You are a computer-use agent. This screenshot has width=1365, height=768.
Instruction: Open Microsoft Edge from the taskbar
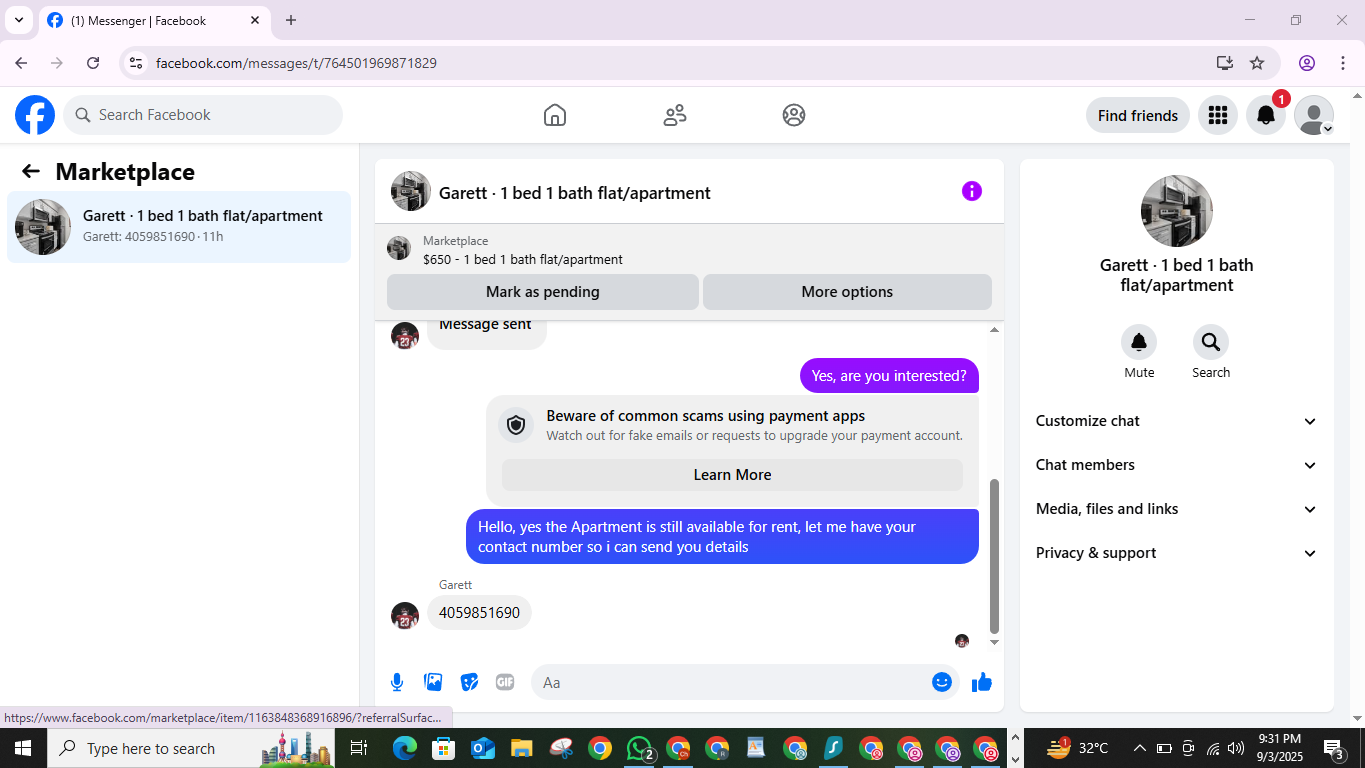point(404,748)
